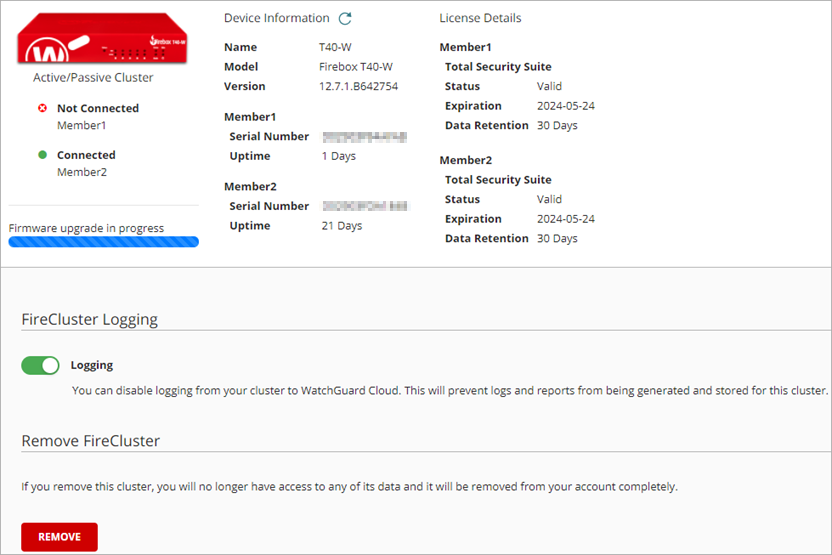The width and height of the screenshot is (832, 555).
Task: Select the device name value 'T40-W'
Action: coord(335,47)
